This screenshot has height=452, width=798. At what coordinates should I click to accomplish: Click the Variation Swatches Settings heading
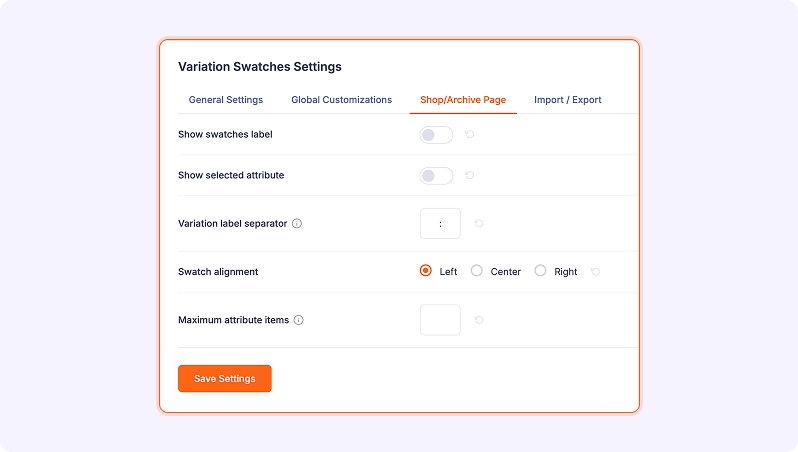coord(260,67)
